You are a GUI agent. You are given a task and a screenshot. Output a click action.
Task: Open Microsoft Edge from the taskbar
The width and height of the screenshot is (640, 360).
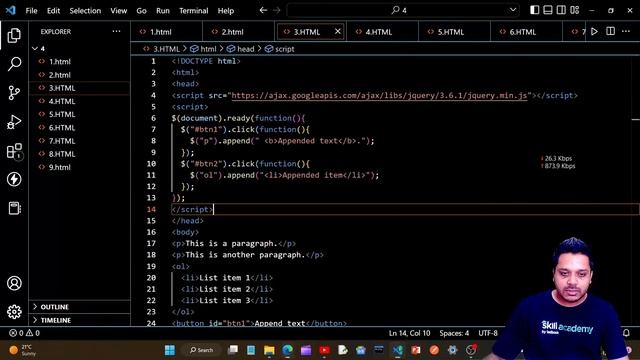tap(288, 350)
